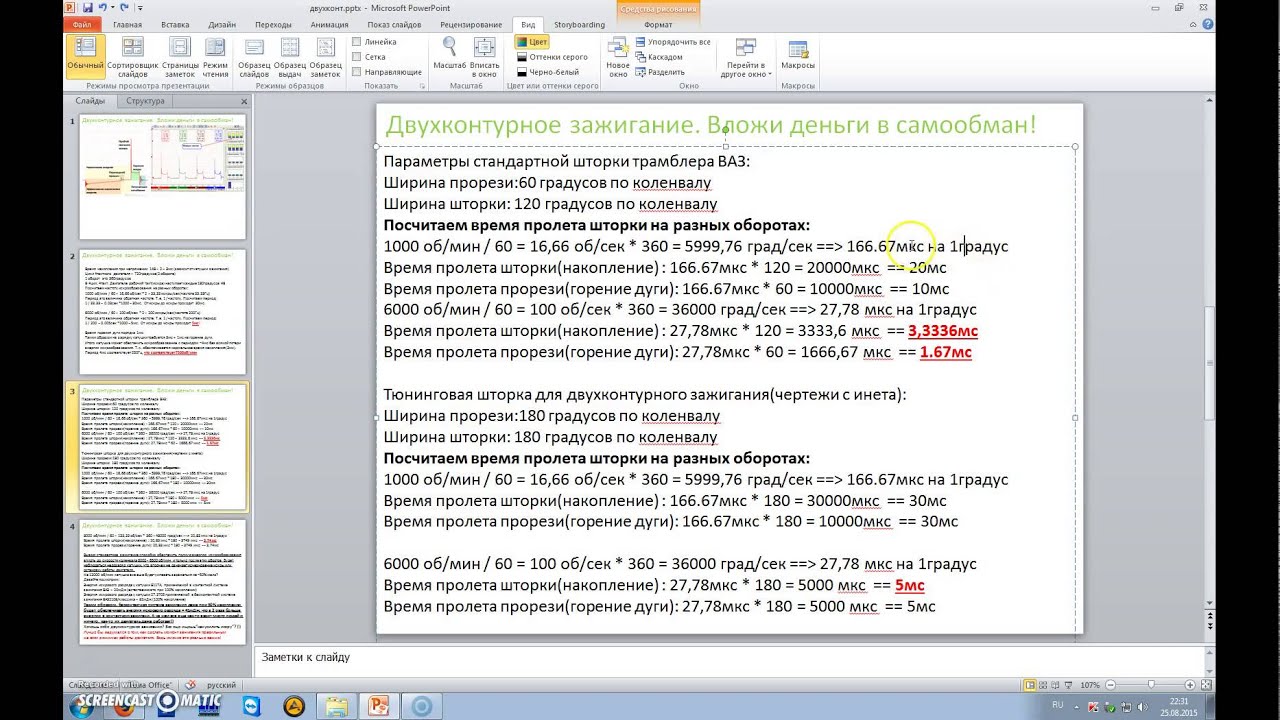1280x720 pixels.
Task: Click Вписать в окно fit to window
Action: tap(484, 57)
